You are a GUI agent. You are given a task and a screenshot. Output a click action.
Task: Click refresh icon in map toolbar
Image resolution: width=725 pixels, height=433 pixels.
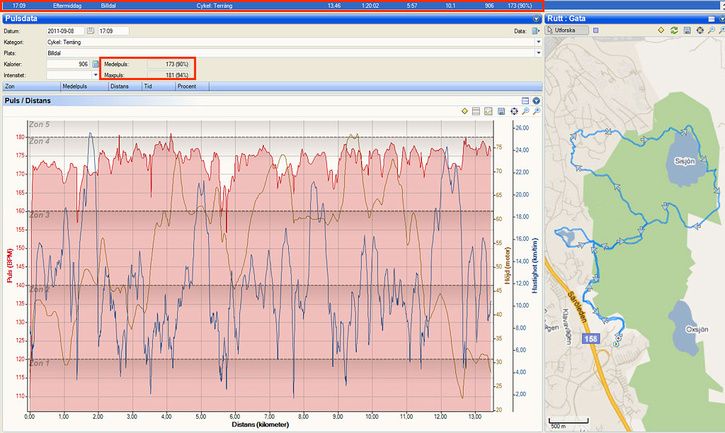(x=674, y=30)
